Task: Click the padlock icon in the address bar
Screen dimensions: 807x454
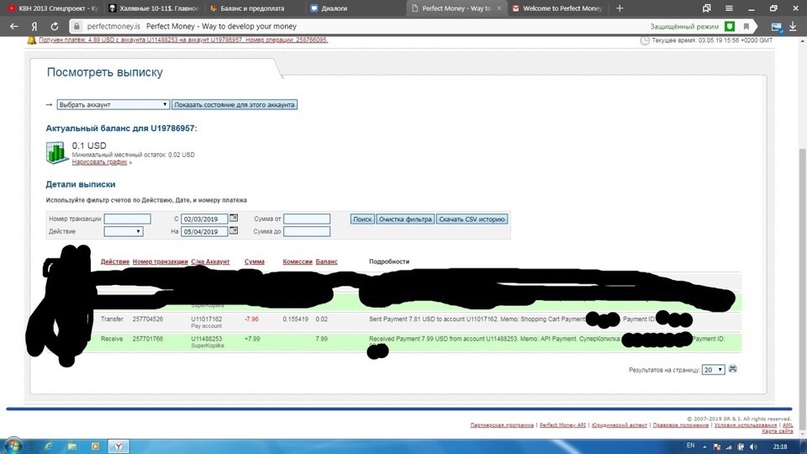Action: tap(77, 26)
